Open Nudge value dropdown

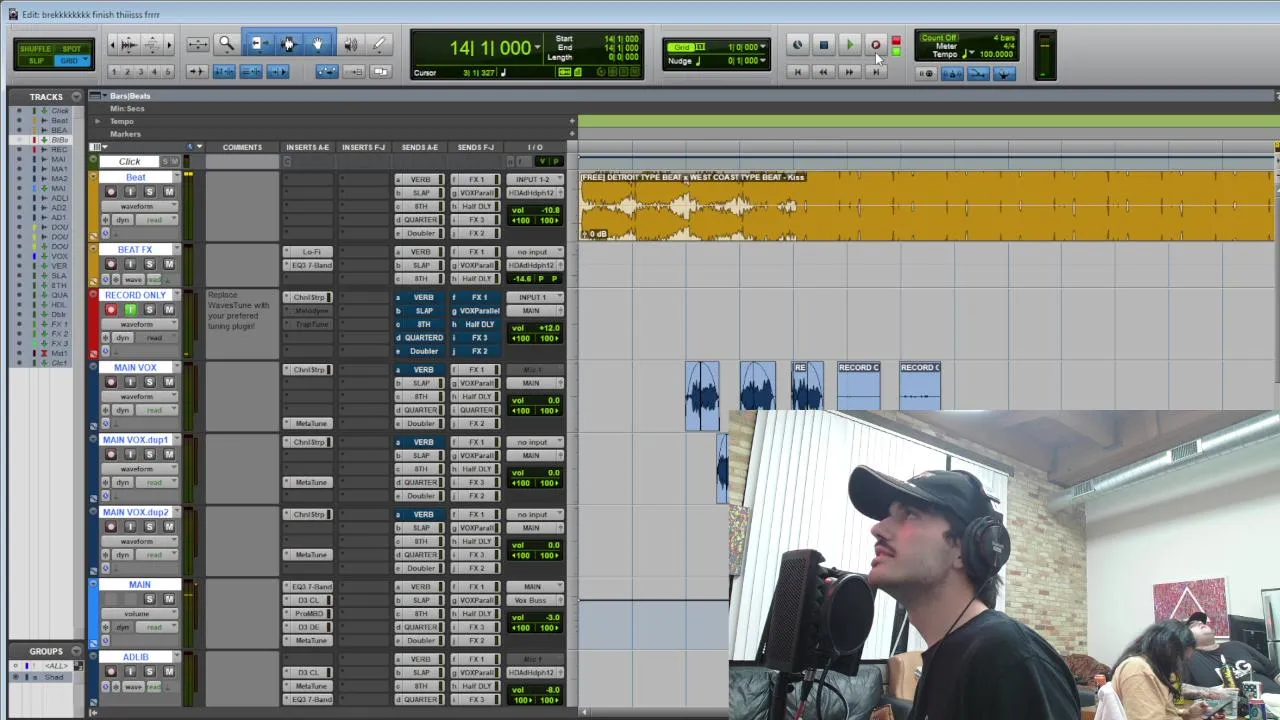(x=764, y=61)
